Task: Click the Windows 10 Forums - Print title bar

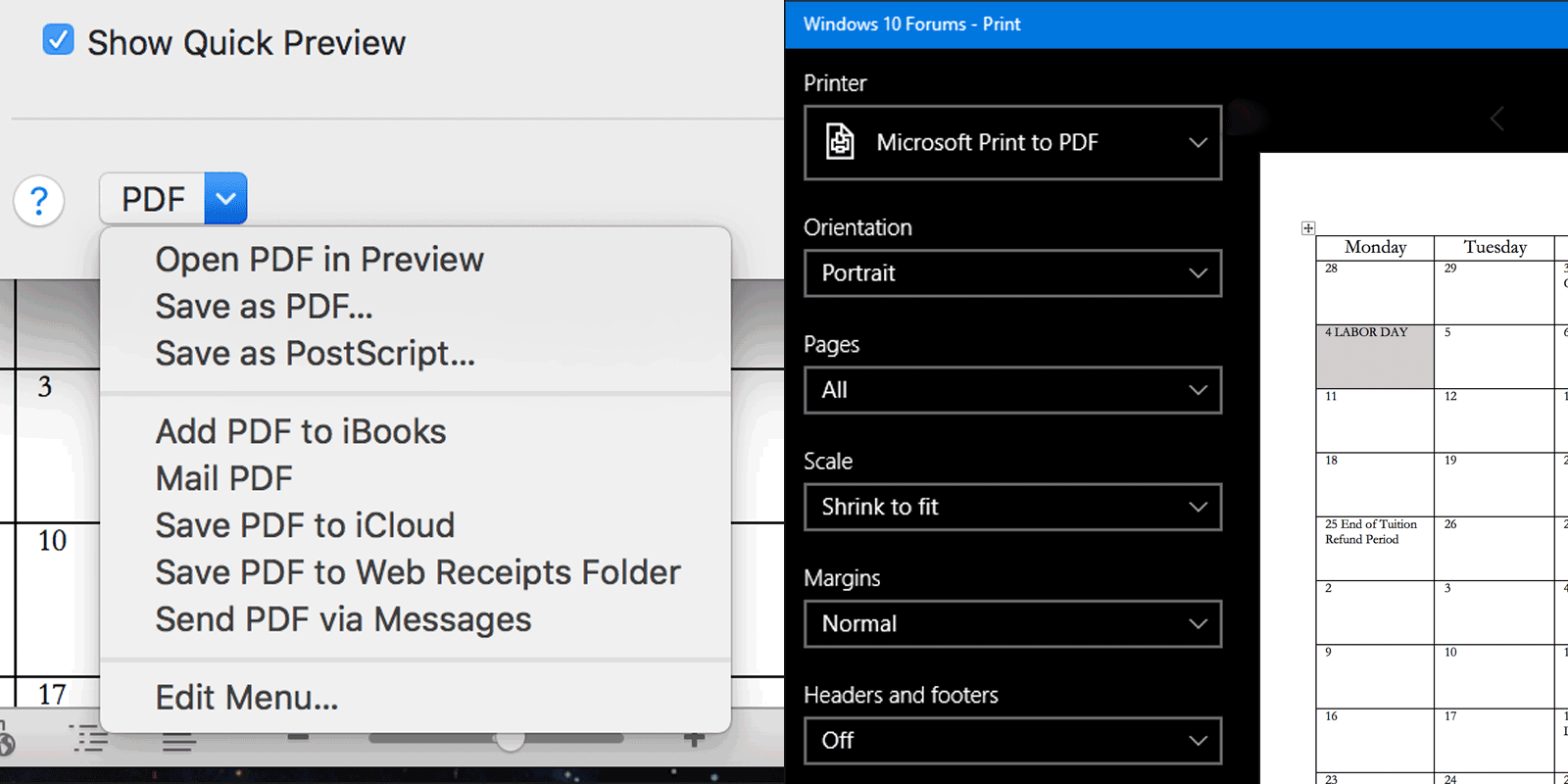Action: pyautogui.click(x=1176, y=24)
